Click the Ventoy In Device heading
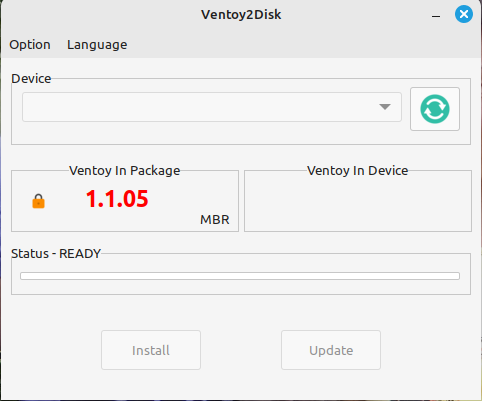 [x=358, y=171]
